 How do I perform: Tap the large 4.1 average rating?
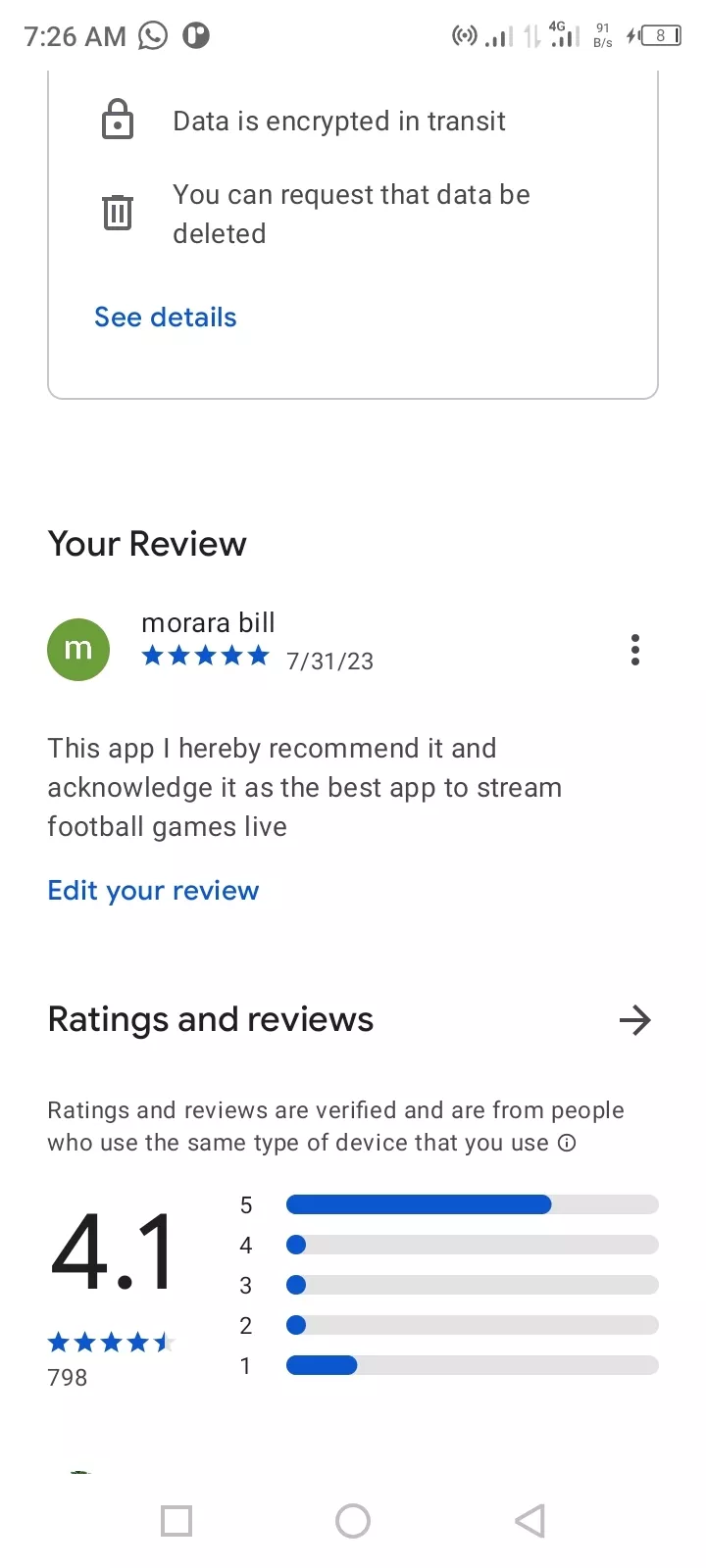(x=113, y=1251)
